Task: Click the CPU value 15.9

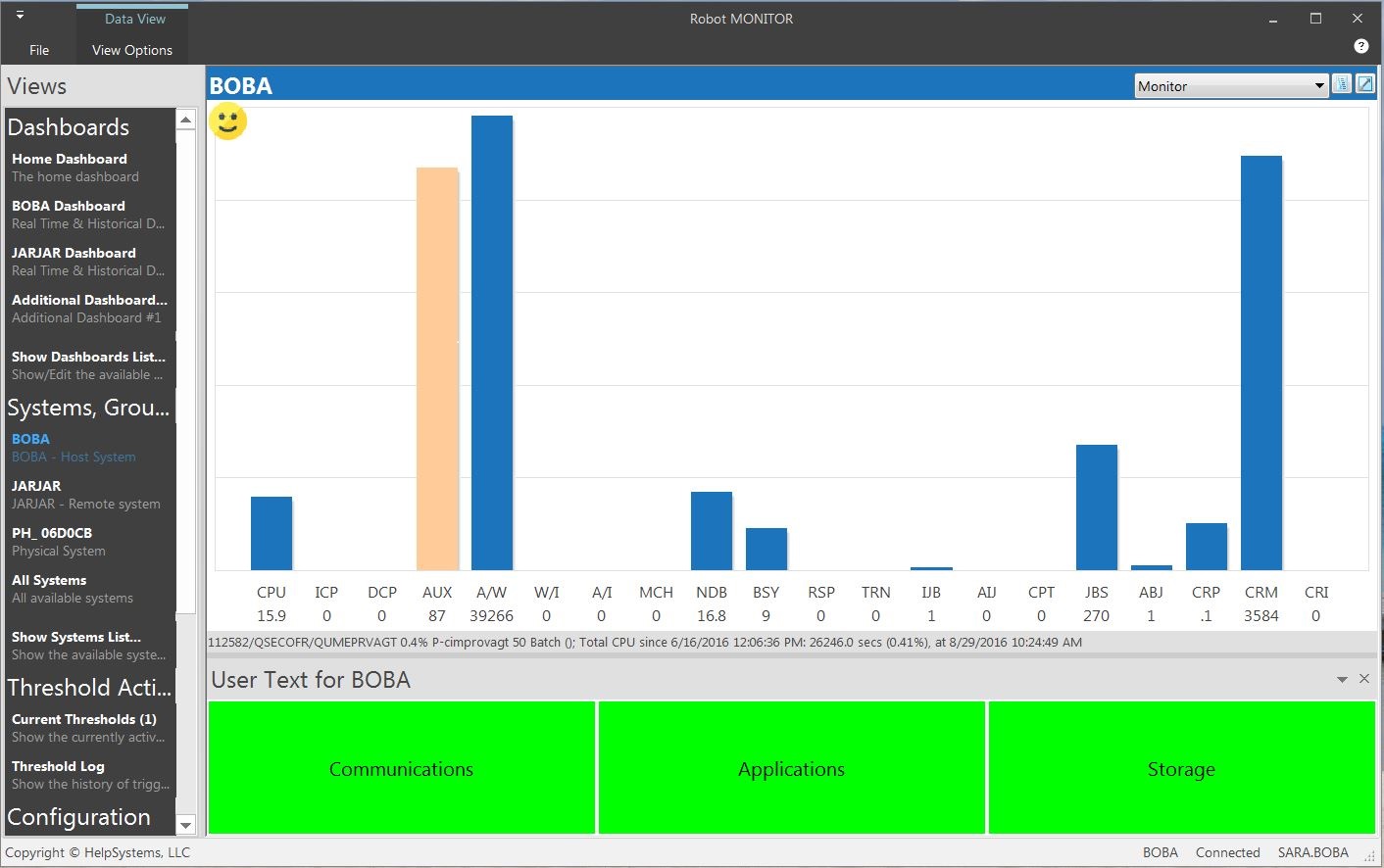Action: [x=272, y=616]
